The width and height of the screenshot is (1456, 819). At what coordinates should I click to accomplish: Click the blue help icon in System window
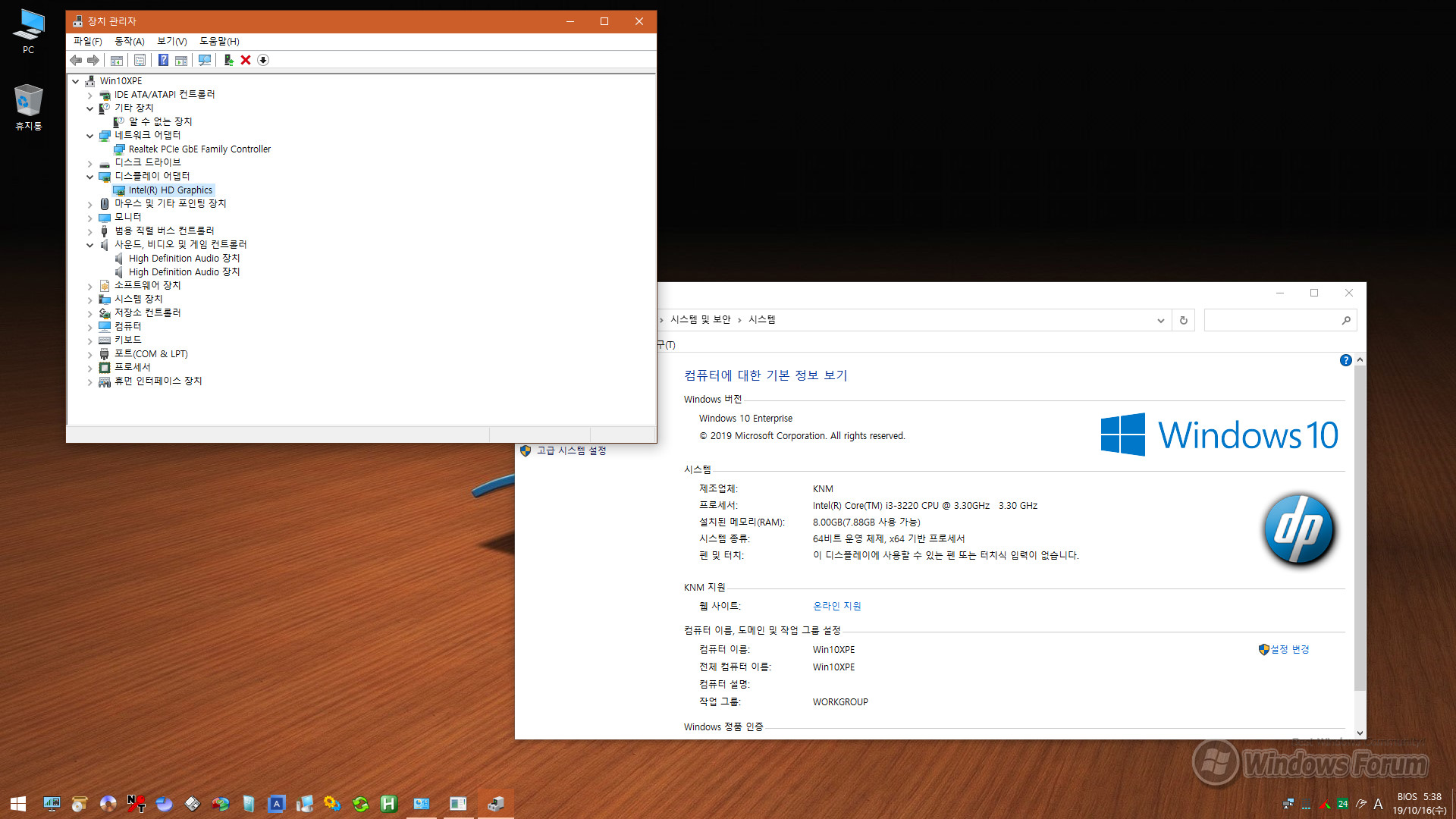(1346, 360)
